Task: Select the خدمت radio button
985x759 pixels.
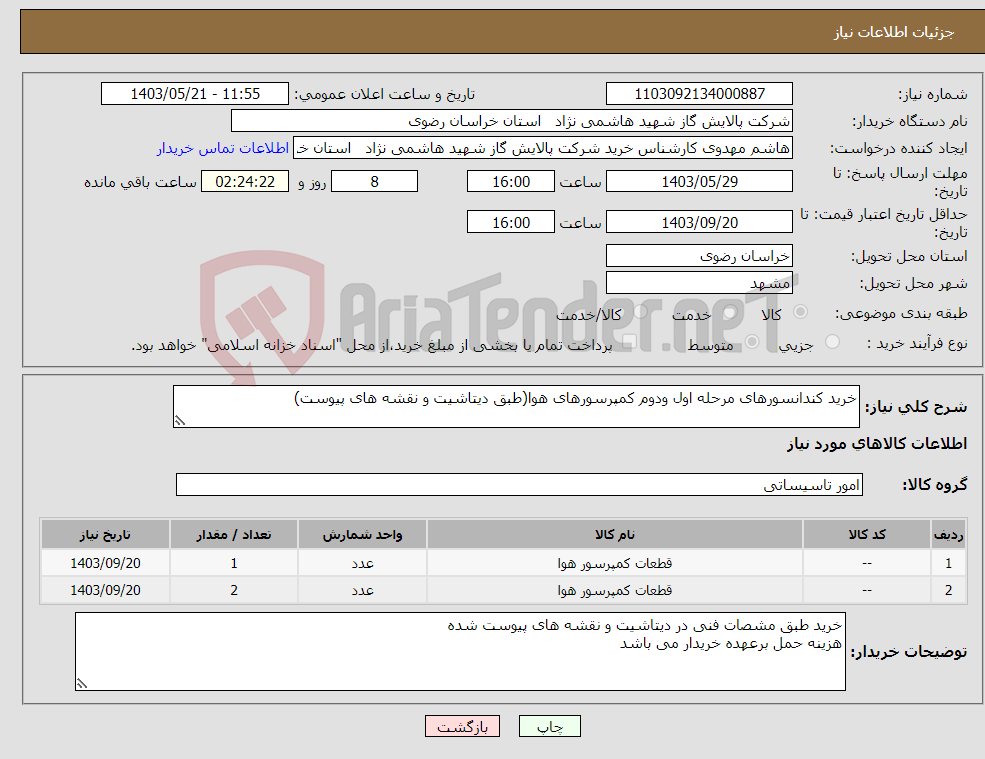Action: [729, 312]
